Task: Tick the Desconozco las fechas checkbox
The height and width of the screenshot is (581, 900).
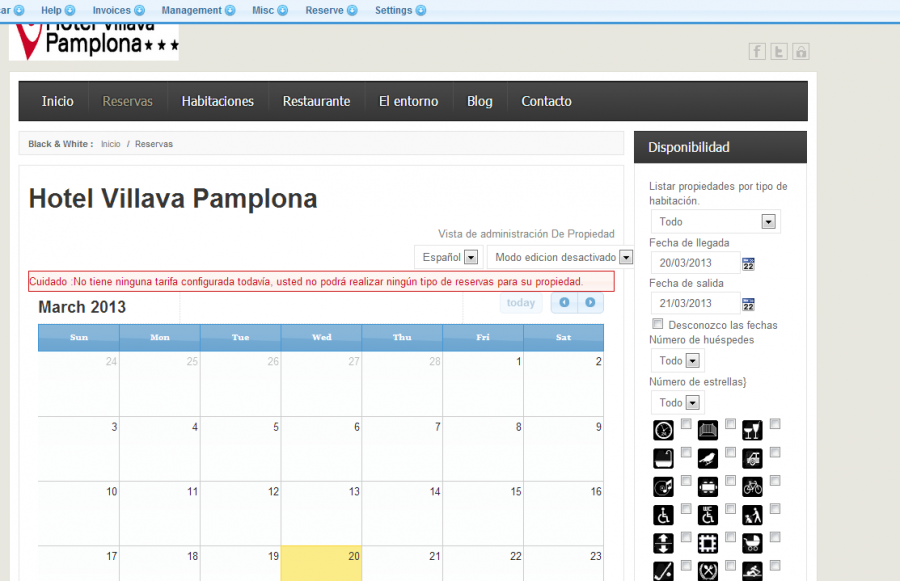Action: pos(658,324)
